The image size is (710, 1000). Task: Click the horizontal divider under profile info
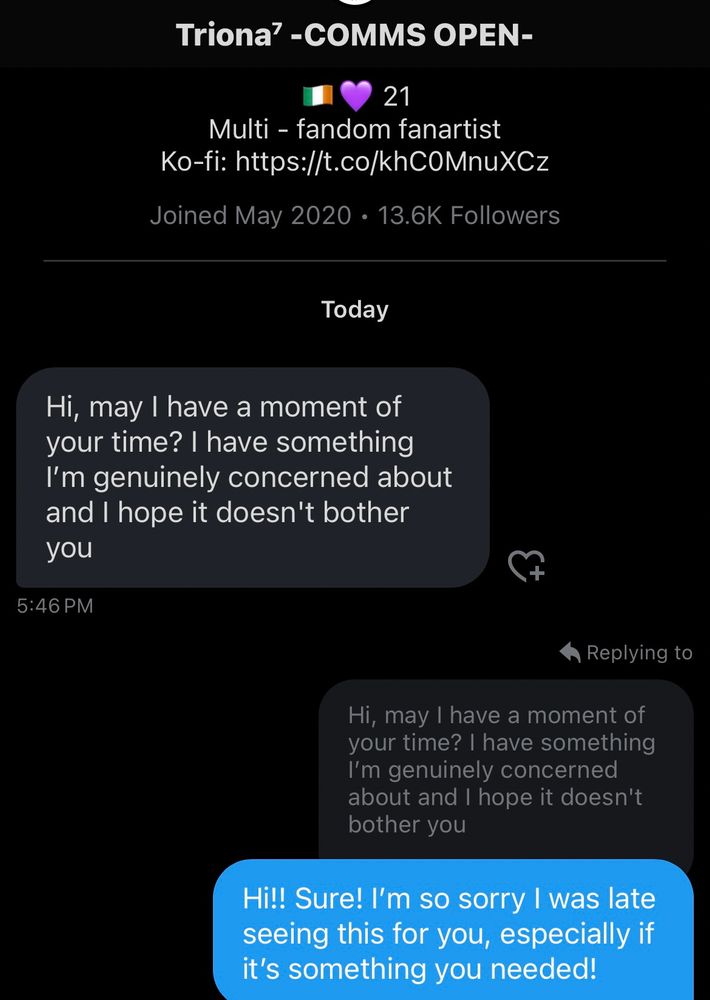click(x=355, y=261)
